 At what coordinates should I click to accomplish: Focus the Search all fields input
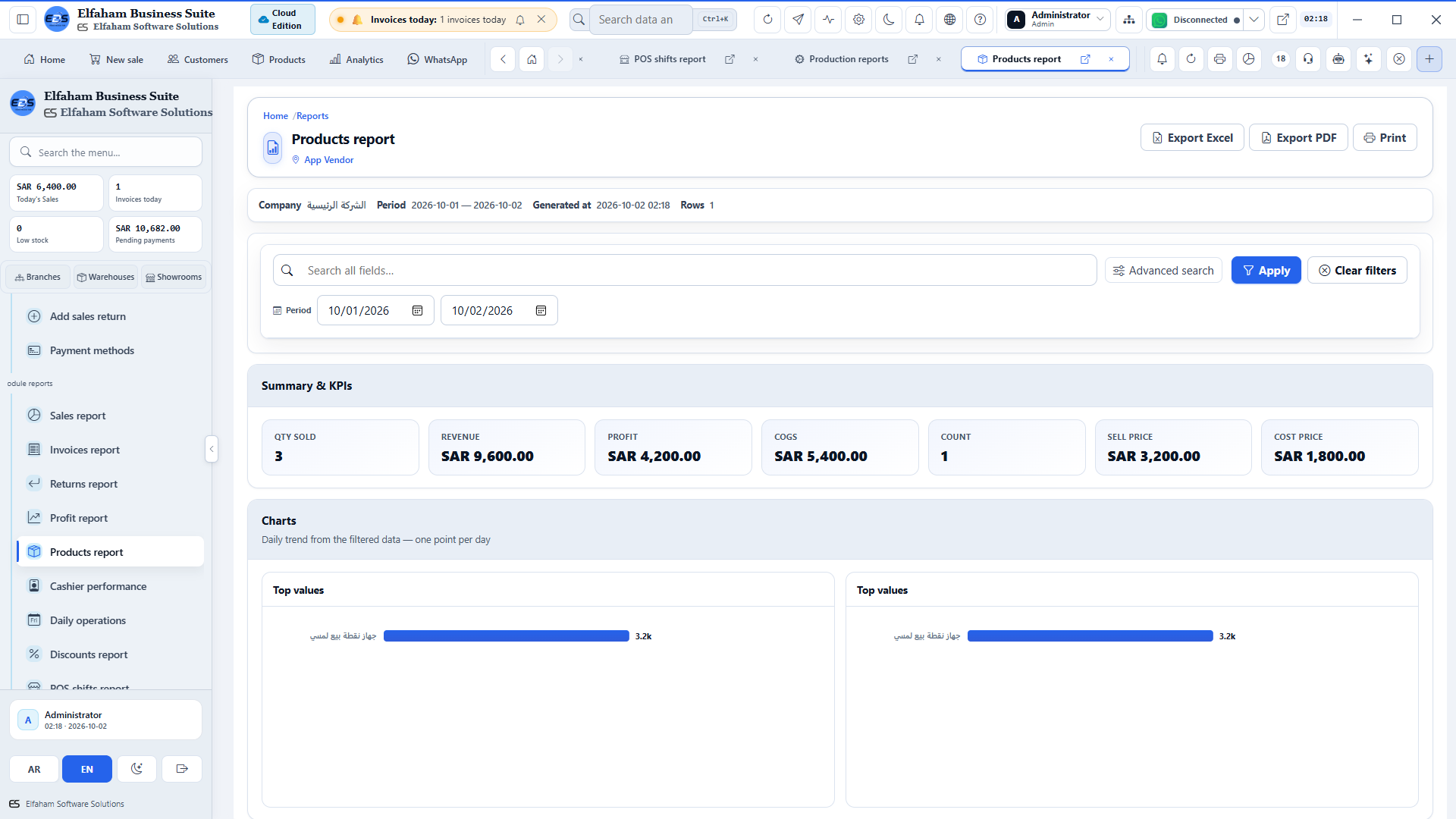point(685,271)
